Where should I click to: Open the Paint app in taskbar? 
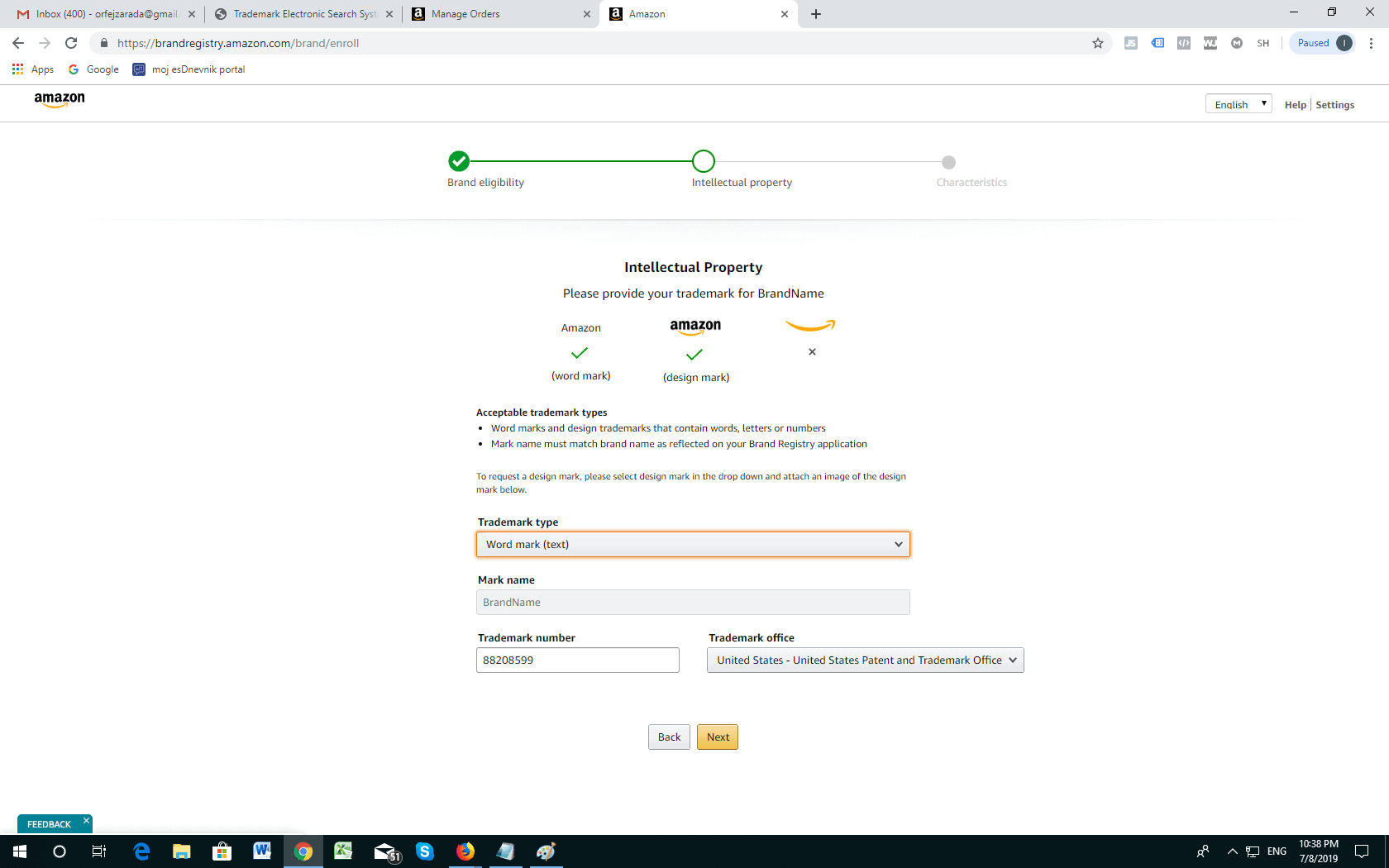[546, 851]
